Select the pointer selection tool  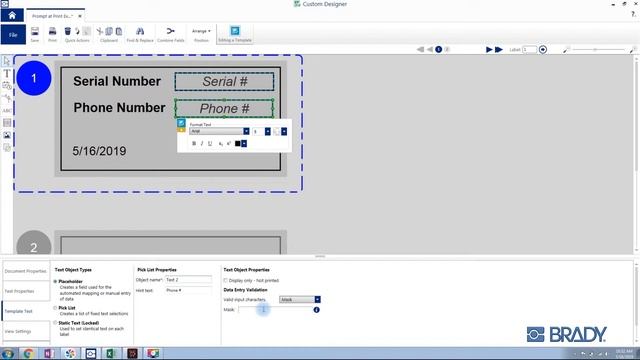[7, 61]
